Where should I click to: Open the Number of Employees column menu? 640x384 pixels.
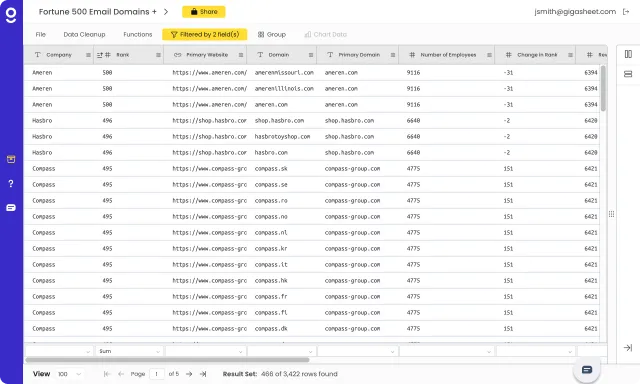(x=489, y=55)
